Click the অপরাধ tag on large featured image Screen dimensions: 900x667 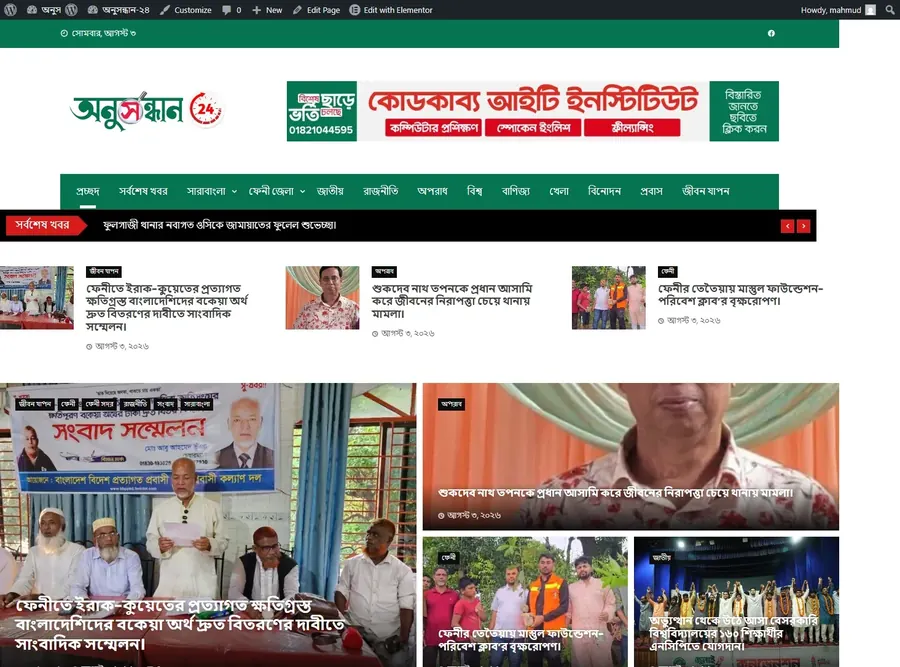pyautogui.click(x=451, y=404)
